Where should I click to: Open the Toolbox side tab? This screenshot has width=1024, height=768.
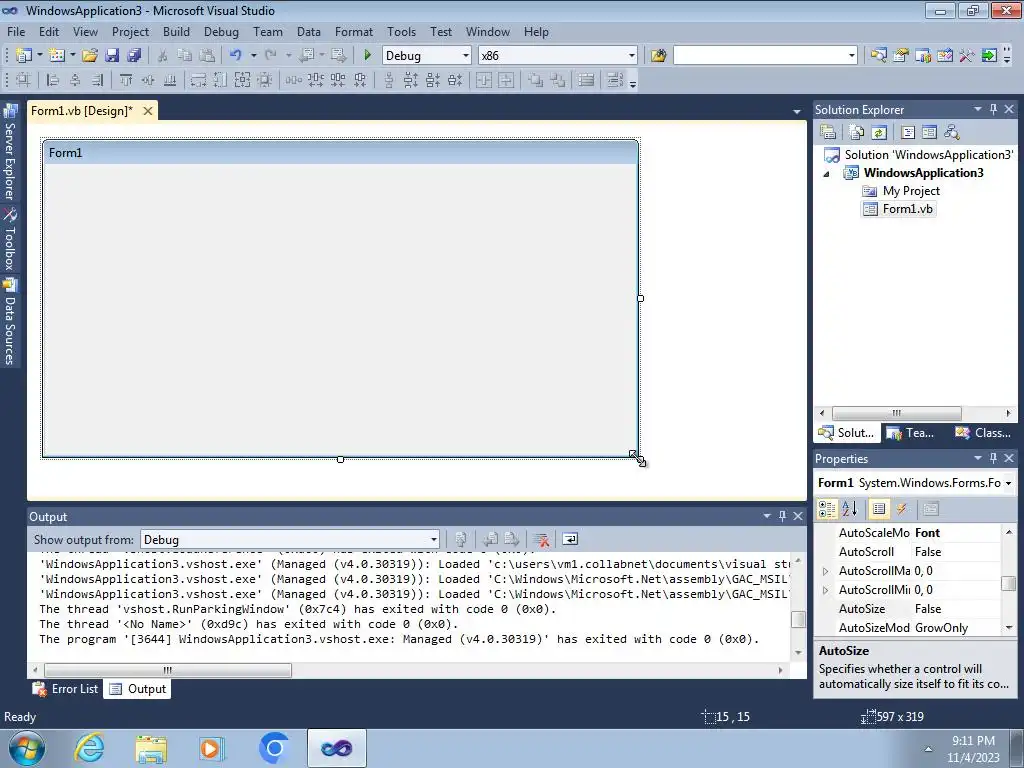(x=10, y=240)
